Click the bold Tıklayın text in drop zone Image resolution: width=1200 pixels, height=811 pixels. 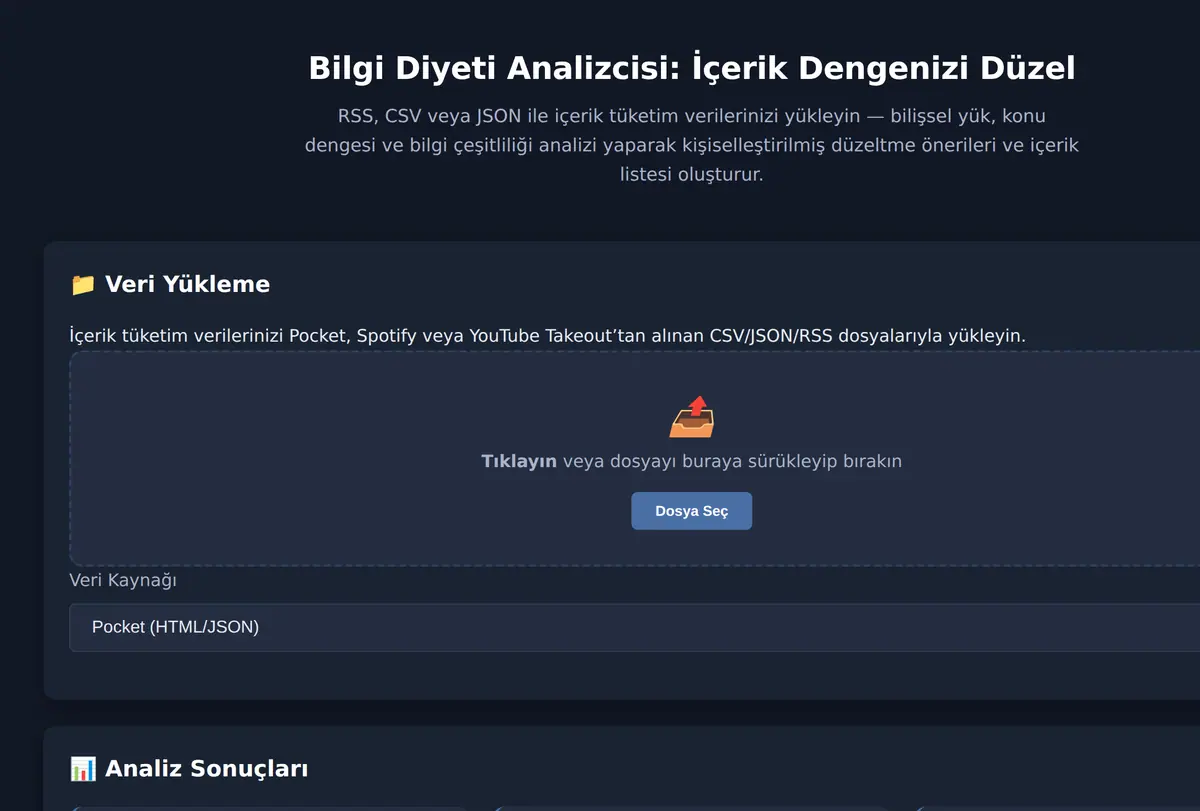click(519, 461)
